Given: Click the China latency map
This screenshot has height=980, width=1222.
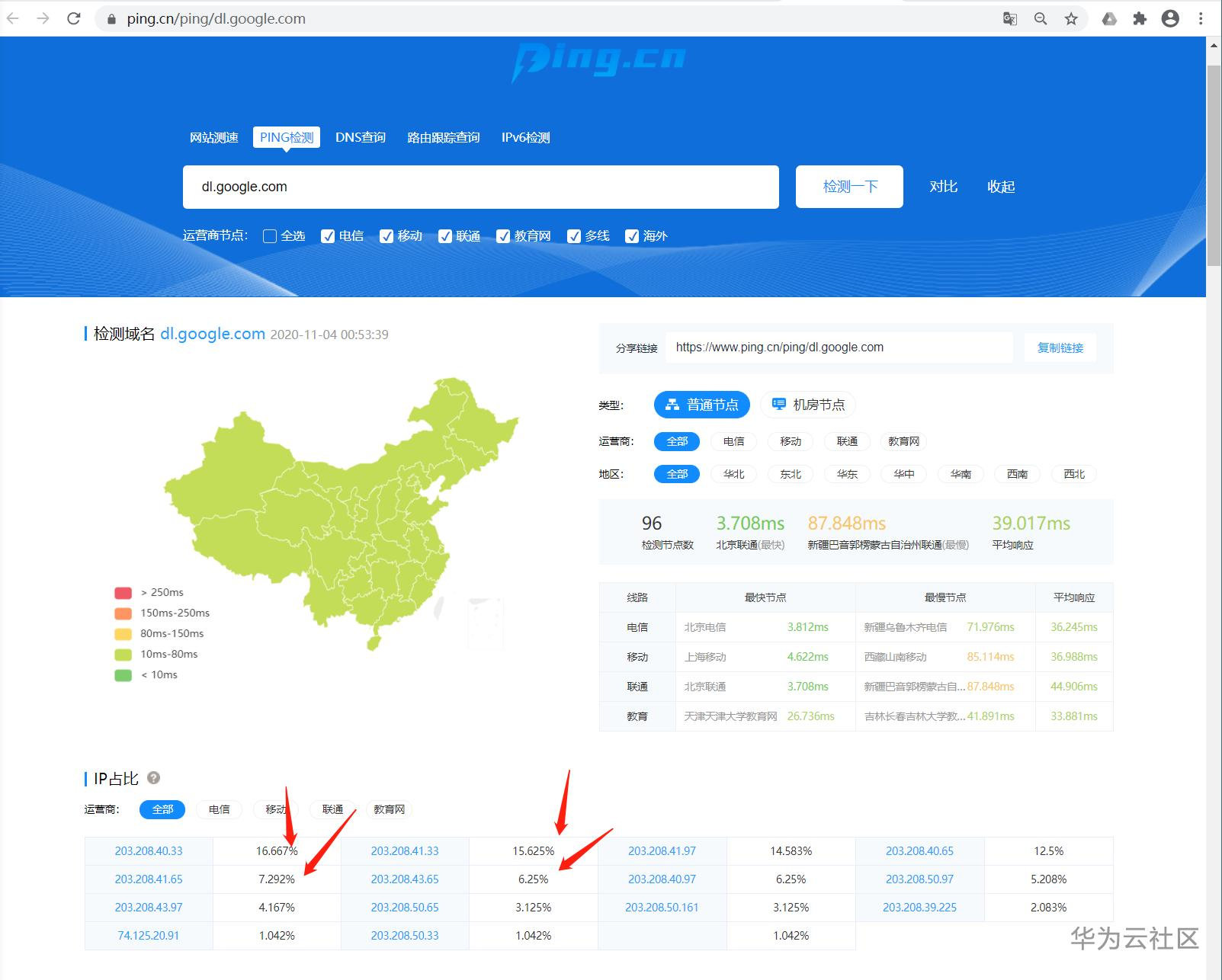Looking at the screenshot, I should coord(342,514).
